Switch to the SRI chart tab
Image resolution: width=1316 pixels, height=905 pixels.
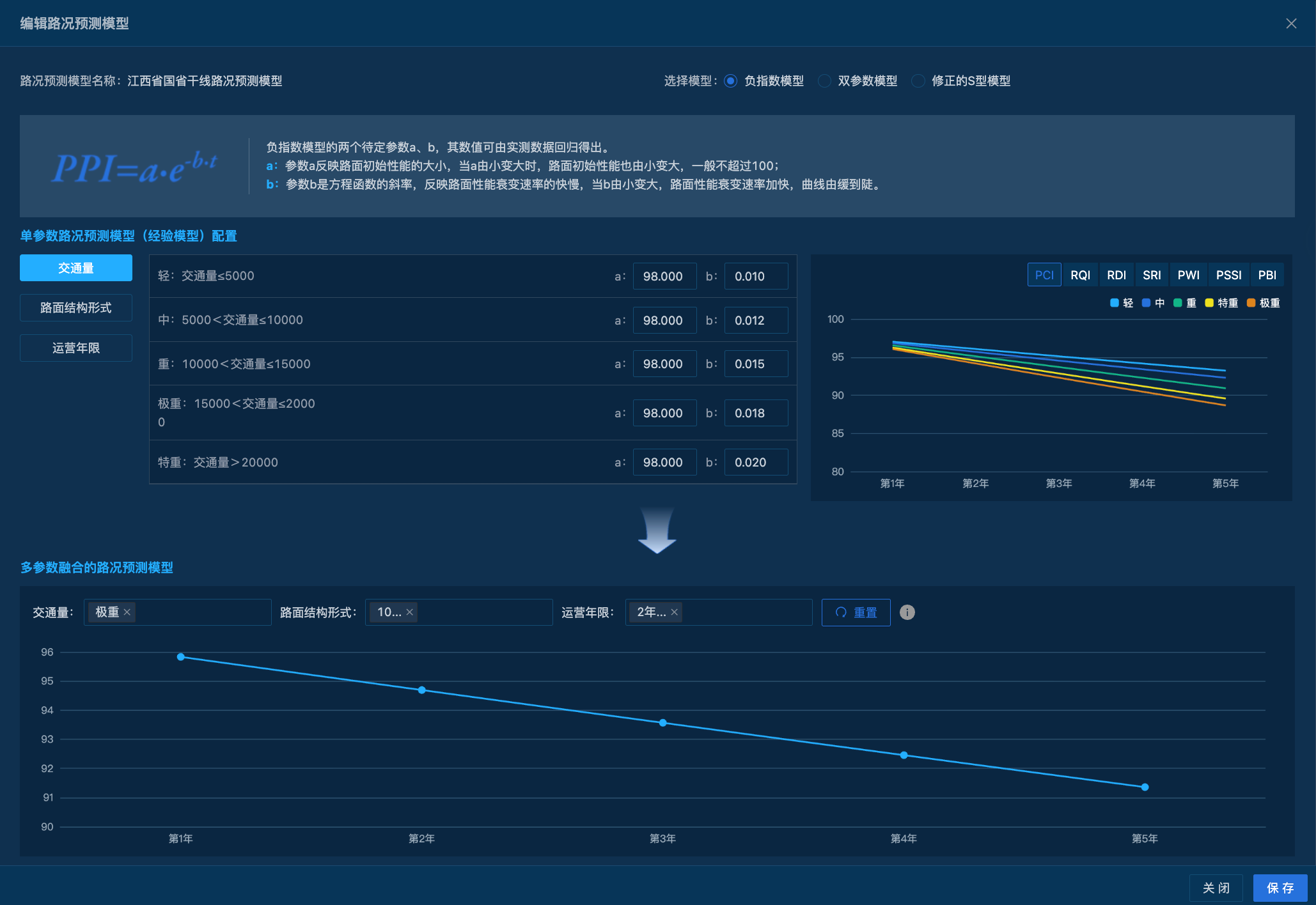(x=1152, y=275)
